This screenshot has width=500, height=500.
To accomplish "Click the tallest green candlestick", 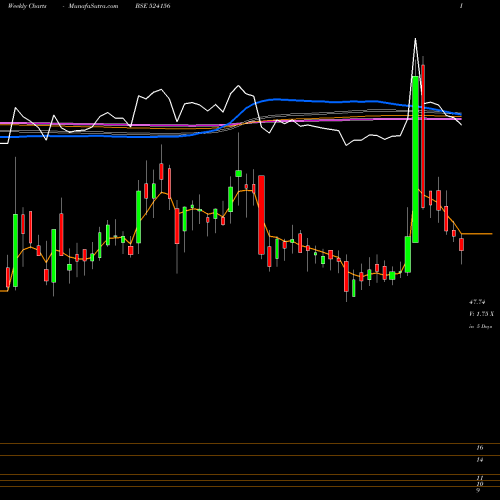I will tap(415, 159).
